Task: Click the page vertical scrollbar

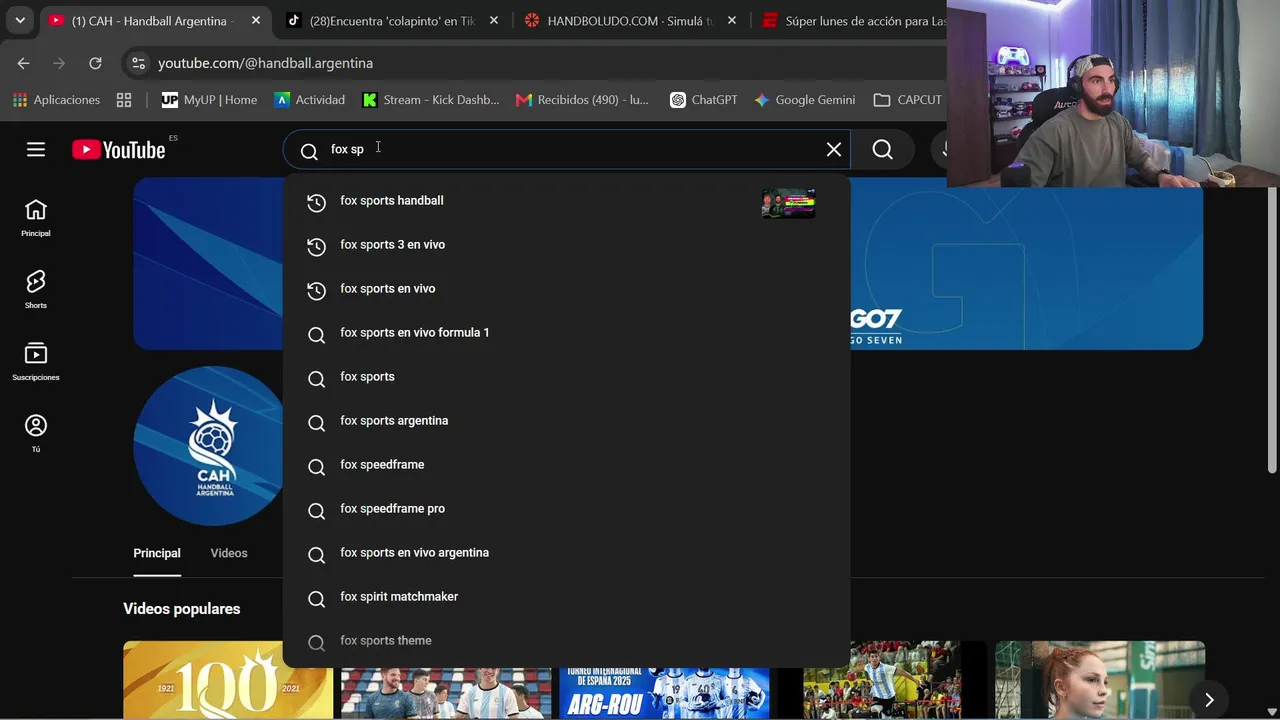Action: click(x=1272, y=330)
